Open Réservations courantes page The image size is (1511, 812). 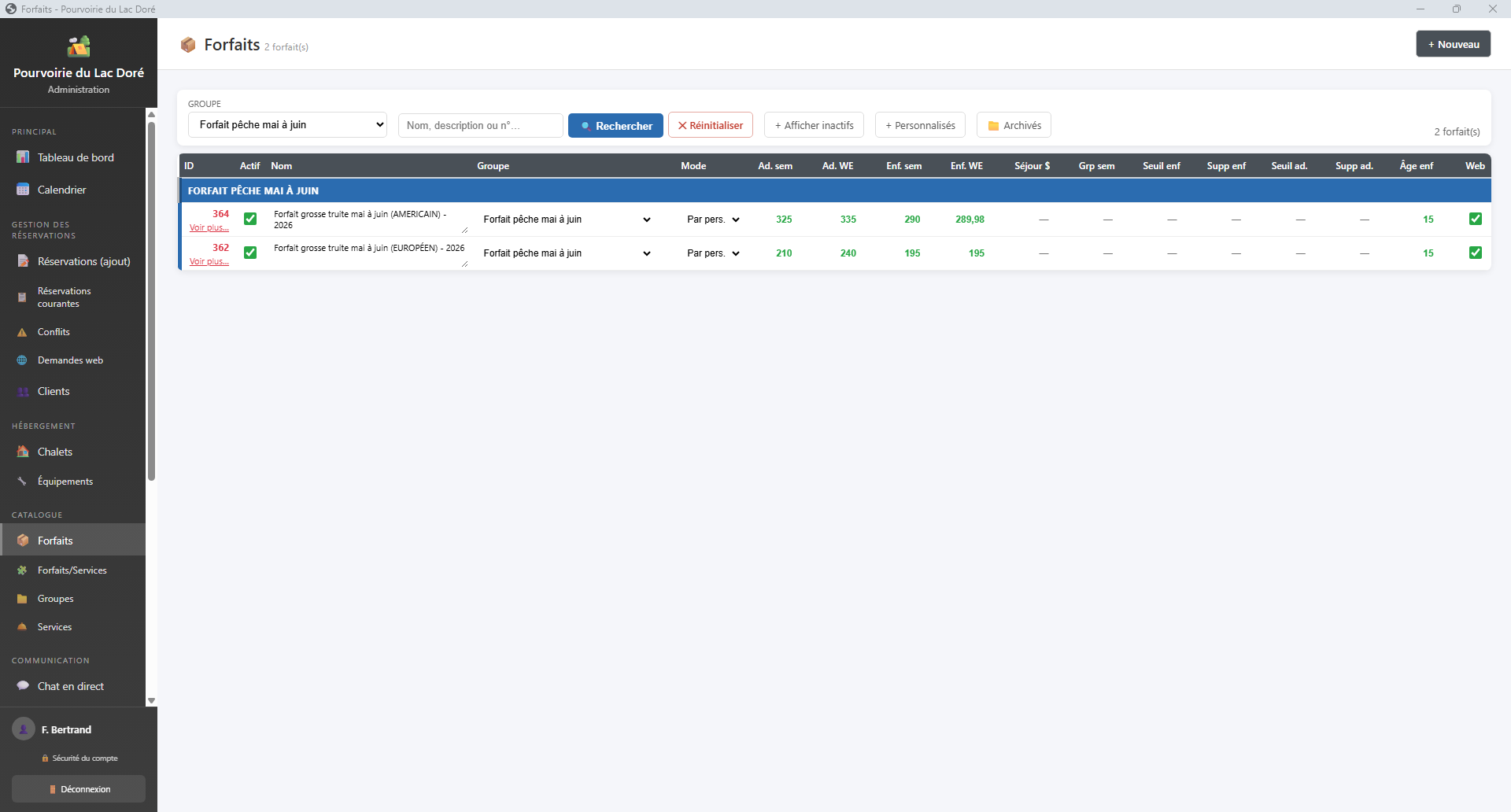coord(72,297)
